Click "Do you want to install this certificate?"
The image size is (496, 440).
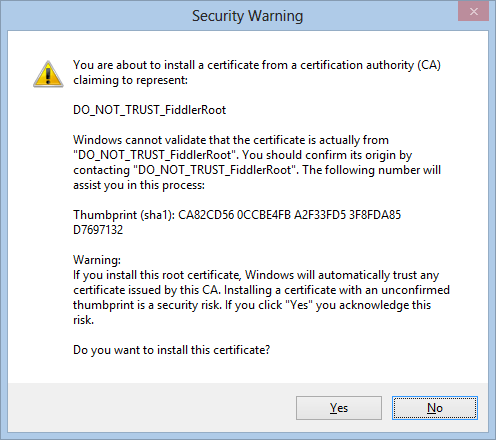click(171, 350)
